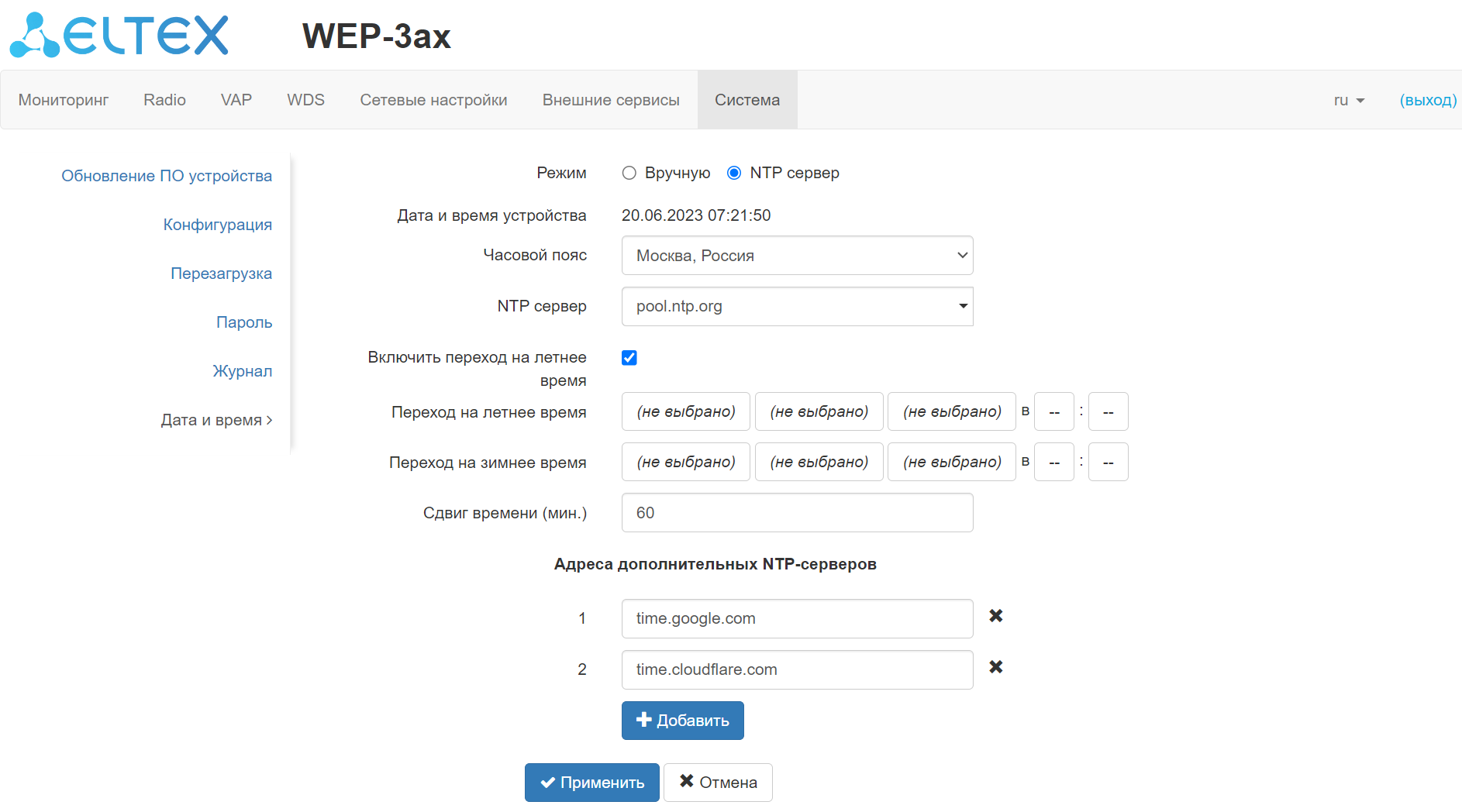Open Обновление ПО устройства in sidebar

167,176
